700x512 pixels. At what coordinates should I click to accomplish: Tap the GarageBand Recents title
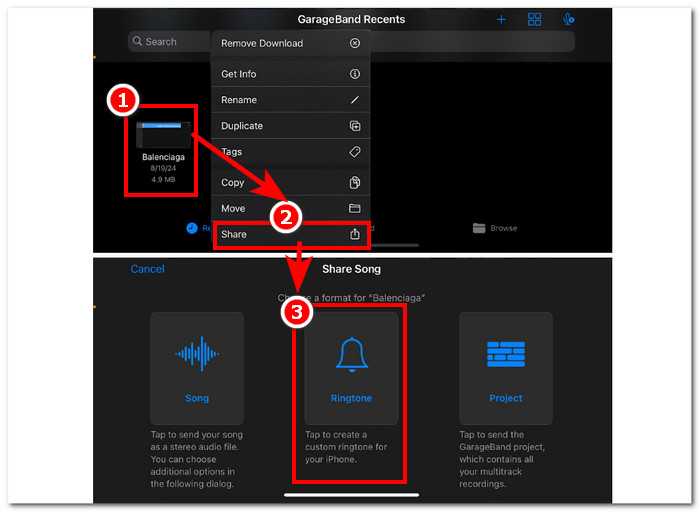[x=351, y=20]
